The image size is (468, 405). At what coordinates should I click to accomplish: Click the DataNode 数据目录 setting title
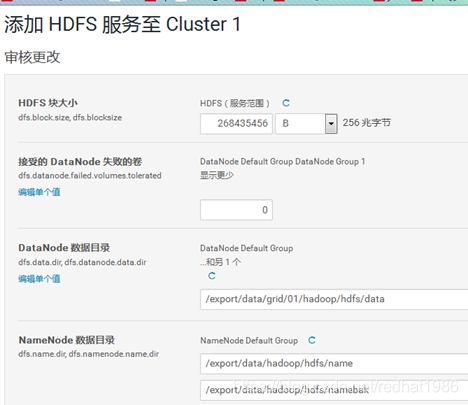tap(64, 248)
